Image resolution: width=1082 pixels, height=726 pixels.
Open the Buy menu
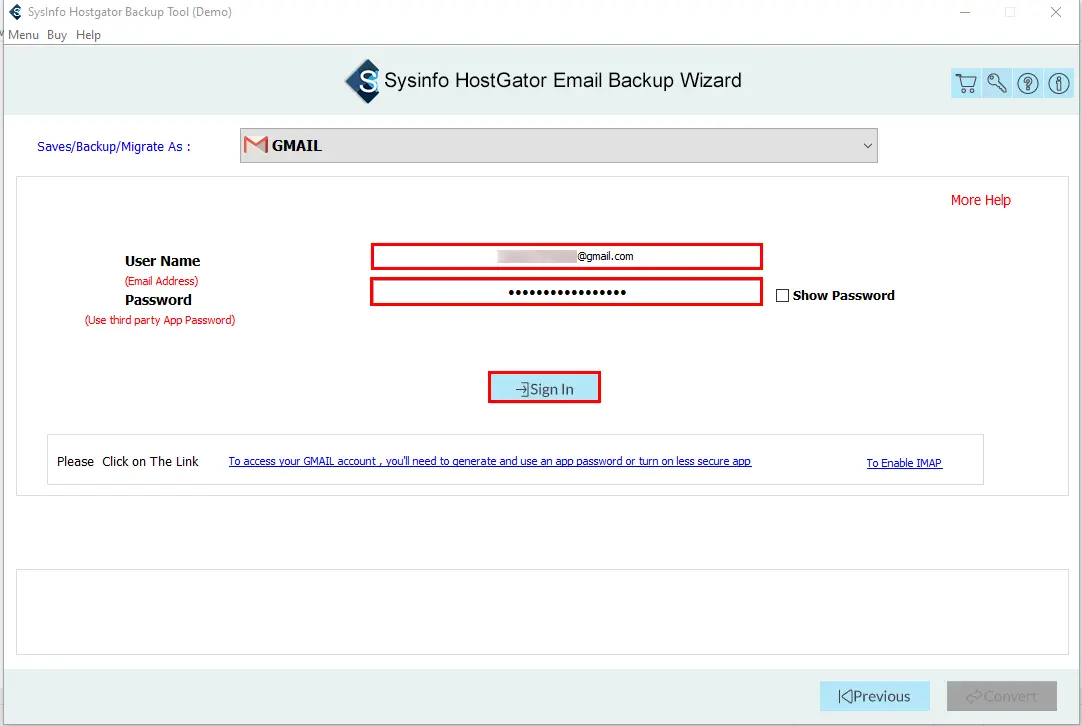coord(57,35)
